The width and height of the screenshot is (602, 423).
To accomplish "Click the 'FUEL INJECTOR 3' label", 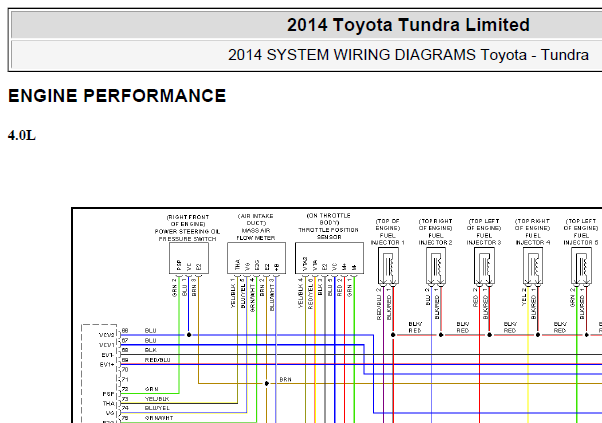I will coord(484,239).
